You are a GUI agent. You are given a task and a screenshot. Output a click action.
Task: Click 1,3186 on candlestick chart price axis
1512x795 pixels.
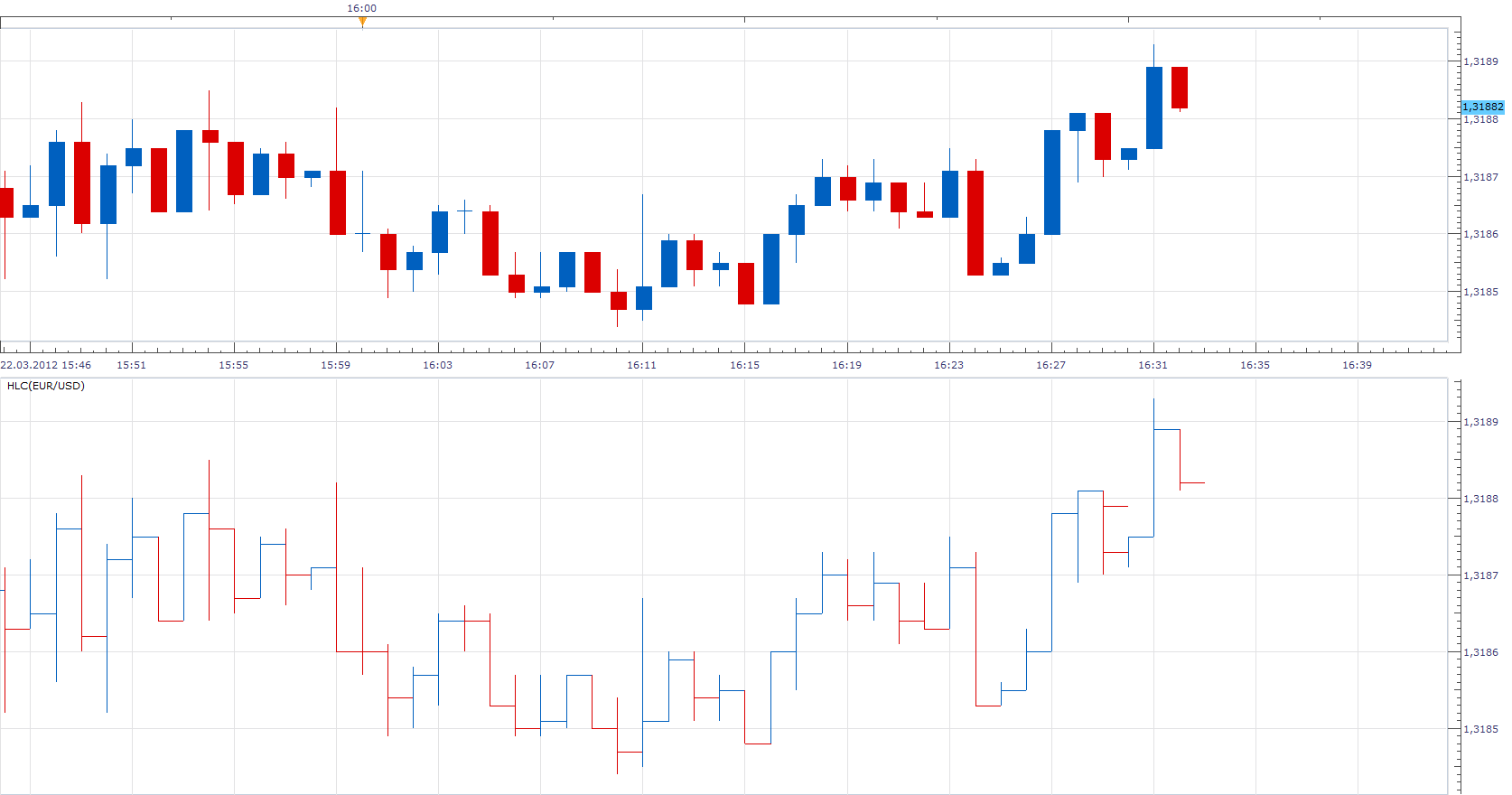click(1481, 234)
